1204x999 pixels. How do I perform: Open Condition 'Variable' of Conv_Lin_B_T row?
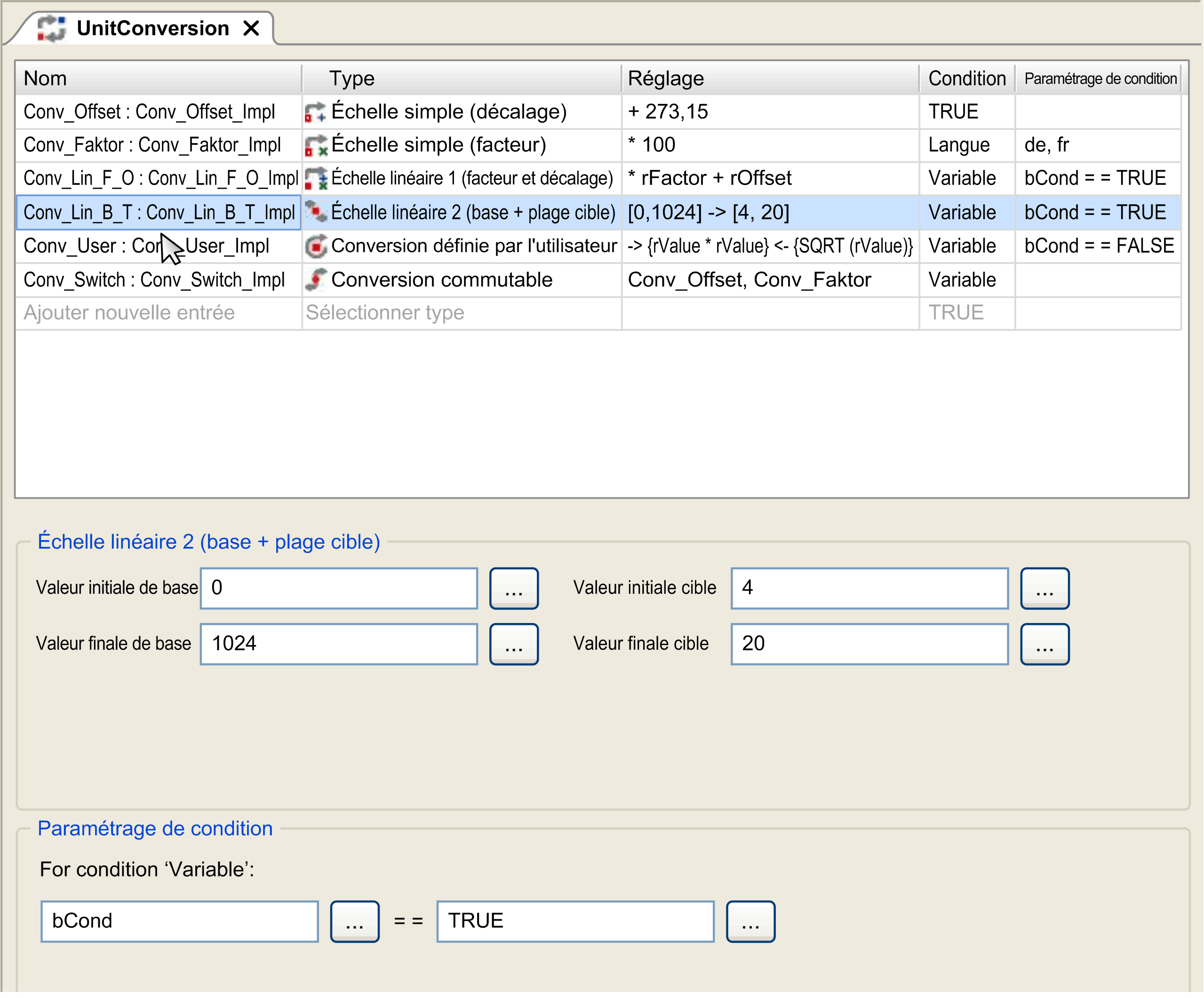pyautogui.click(x=967, y=212)
